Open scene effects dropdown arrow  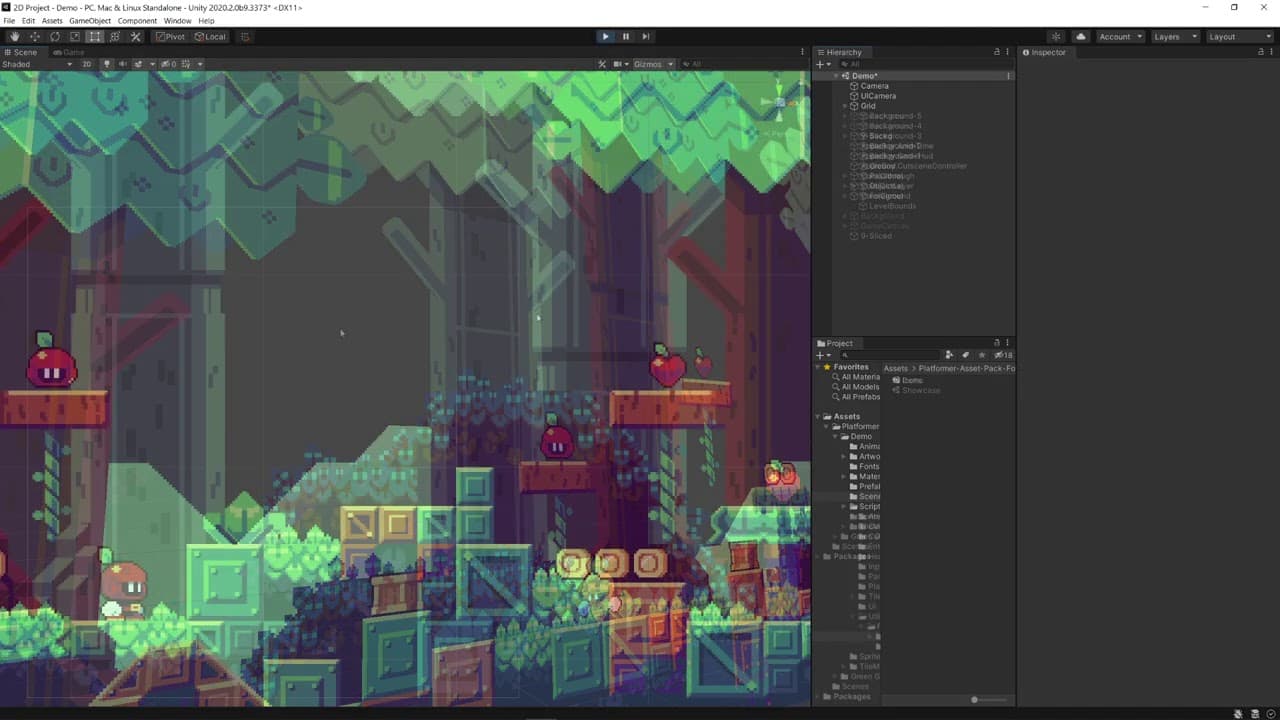(x=151, y=64)
